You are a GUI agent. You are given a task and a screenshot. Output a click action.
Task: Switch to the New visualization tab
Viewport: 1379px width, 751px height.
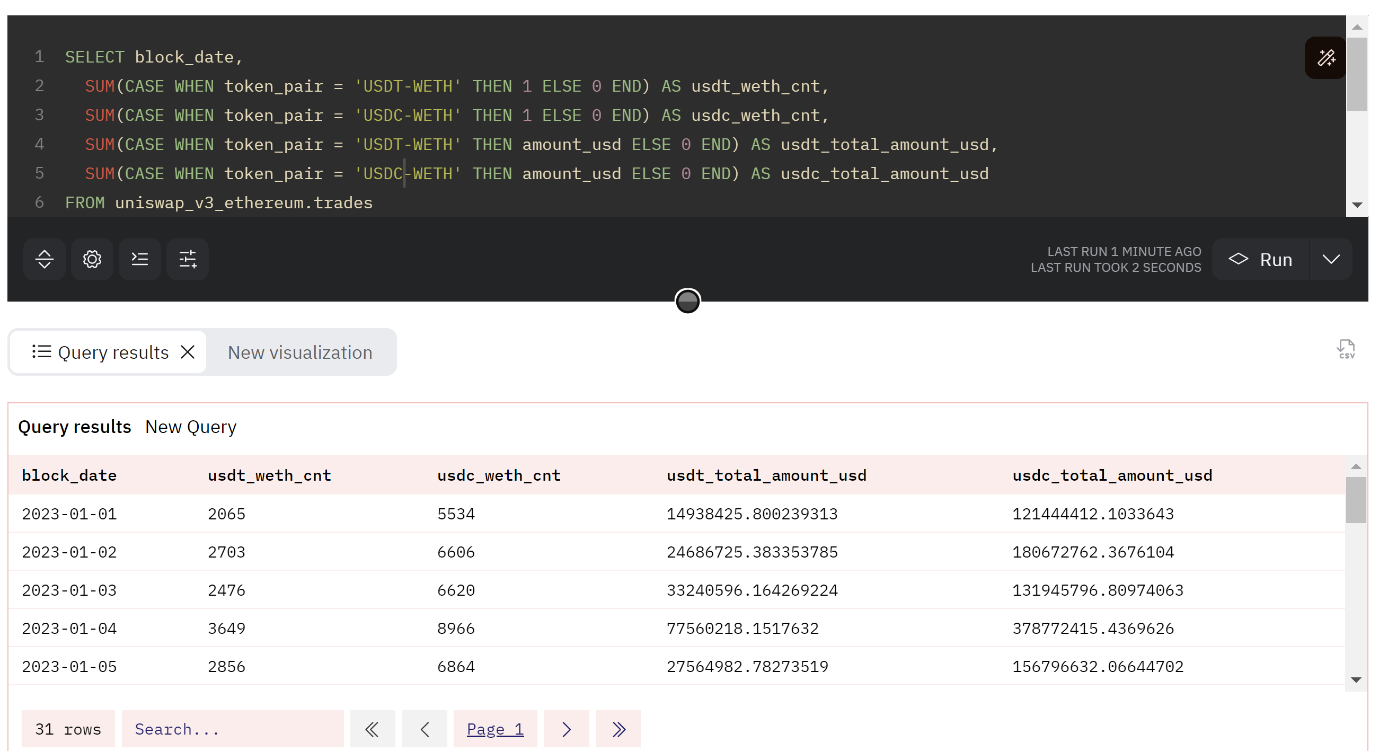click(x=300, y=352)
